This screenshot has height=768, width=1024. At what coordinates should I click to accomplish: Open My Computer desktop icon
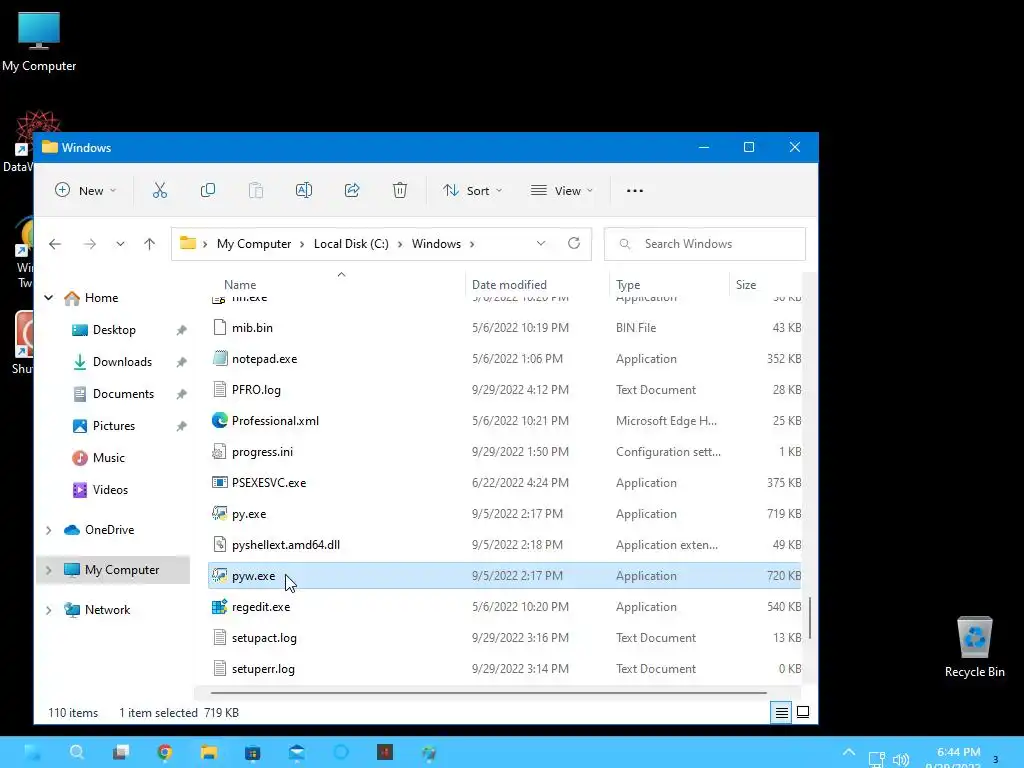39,40
